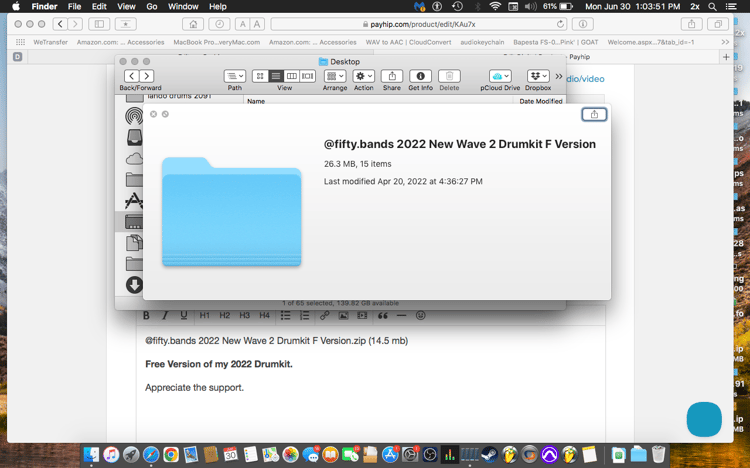The height and width of the screenshot is (468, 750).
Task: Show Safari history clock button
Action: (219, 24)
